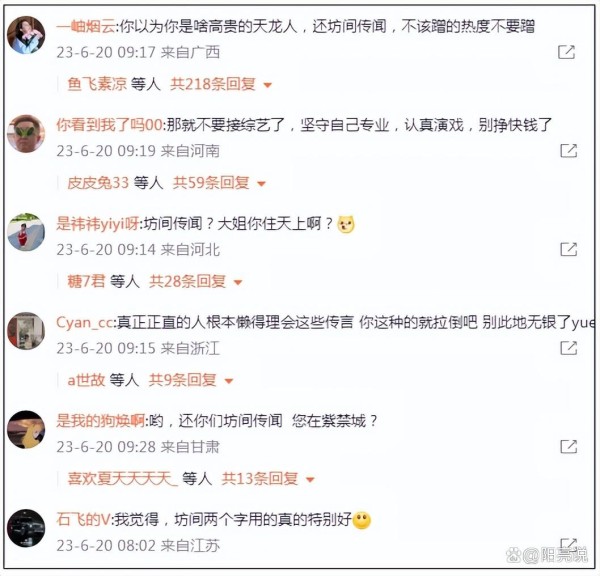
Task: Expand the 共28条回复 replies
Action: 196,281
